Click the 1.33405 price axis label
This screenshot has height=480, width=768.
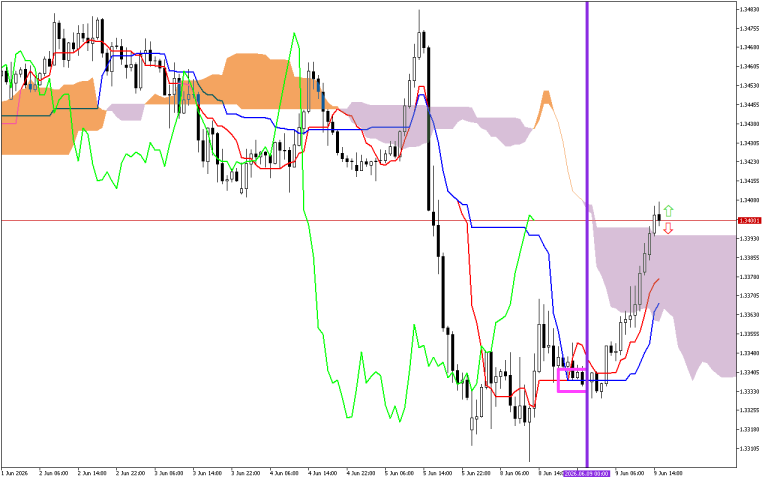tap(750, 372)
